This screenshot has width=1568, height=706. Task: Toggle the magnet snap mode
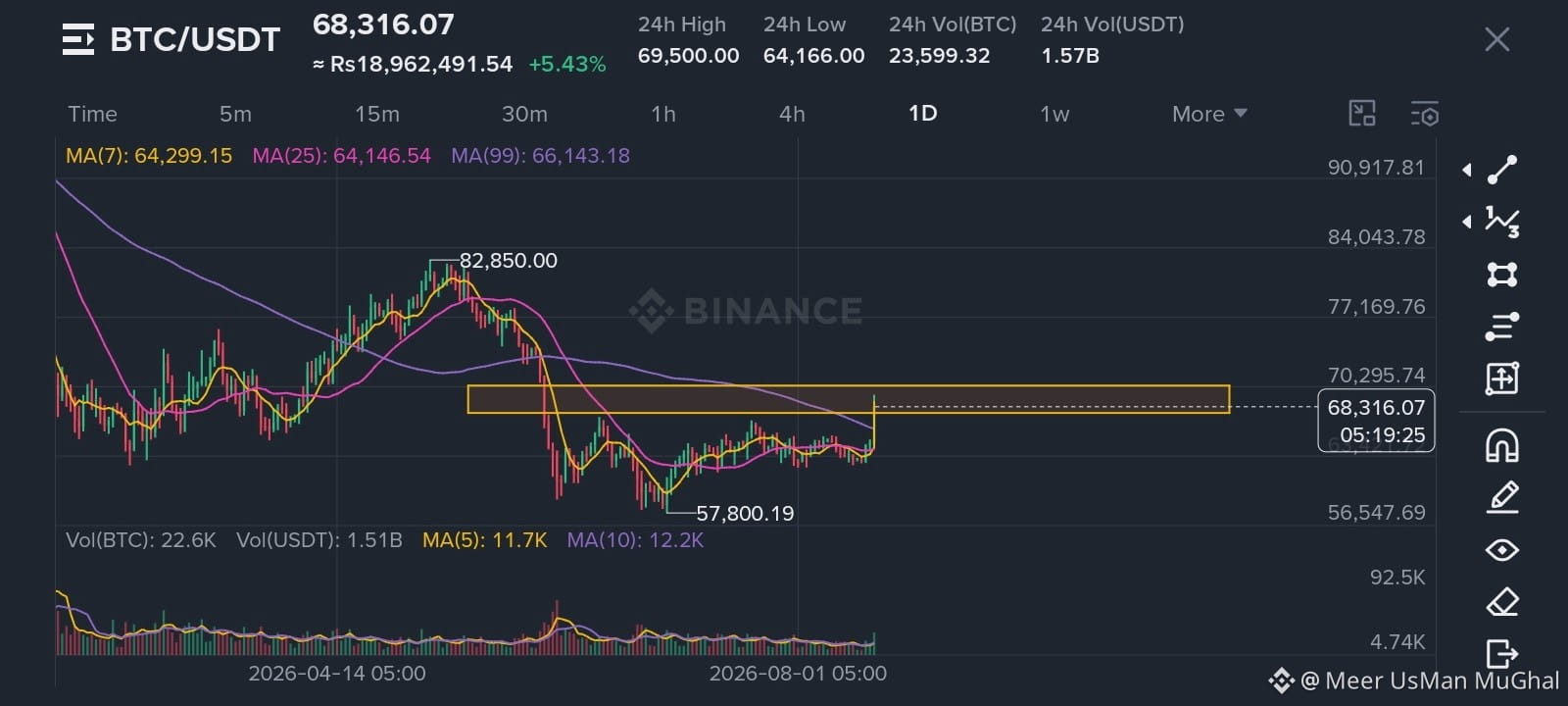1502,446
